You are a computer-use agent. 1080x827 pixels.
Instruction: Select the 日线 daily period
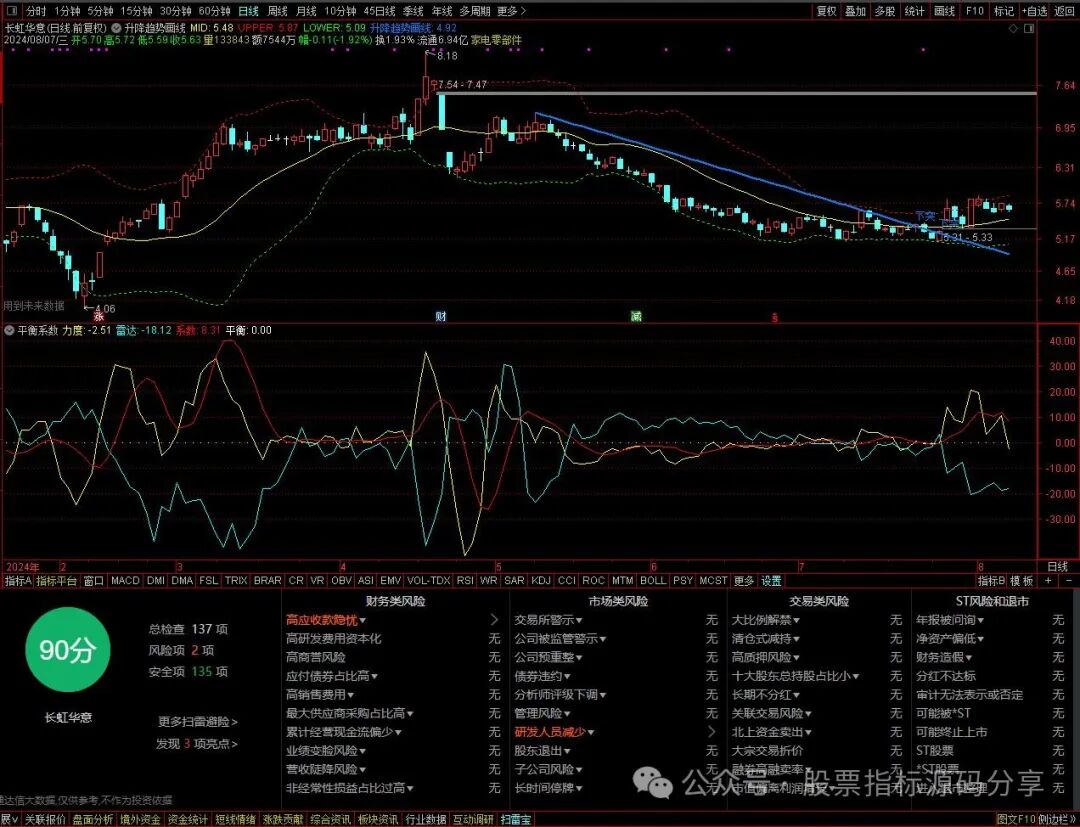pos(249,11)
